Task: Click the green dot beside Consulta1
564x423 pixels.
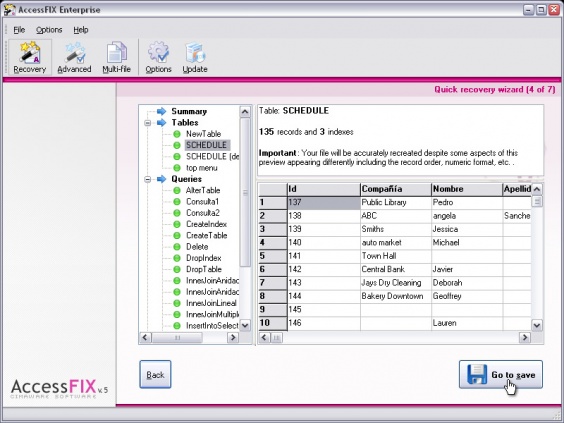Action: pyautogui.click(x=177, y=202)
